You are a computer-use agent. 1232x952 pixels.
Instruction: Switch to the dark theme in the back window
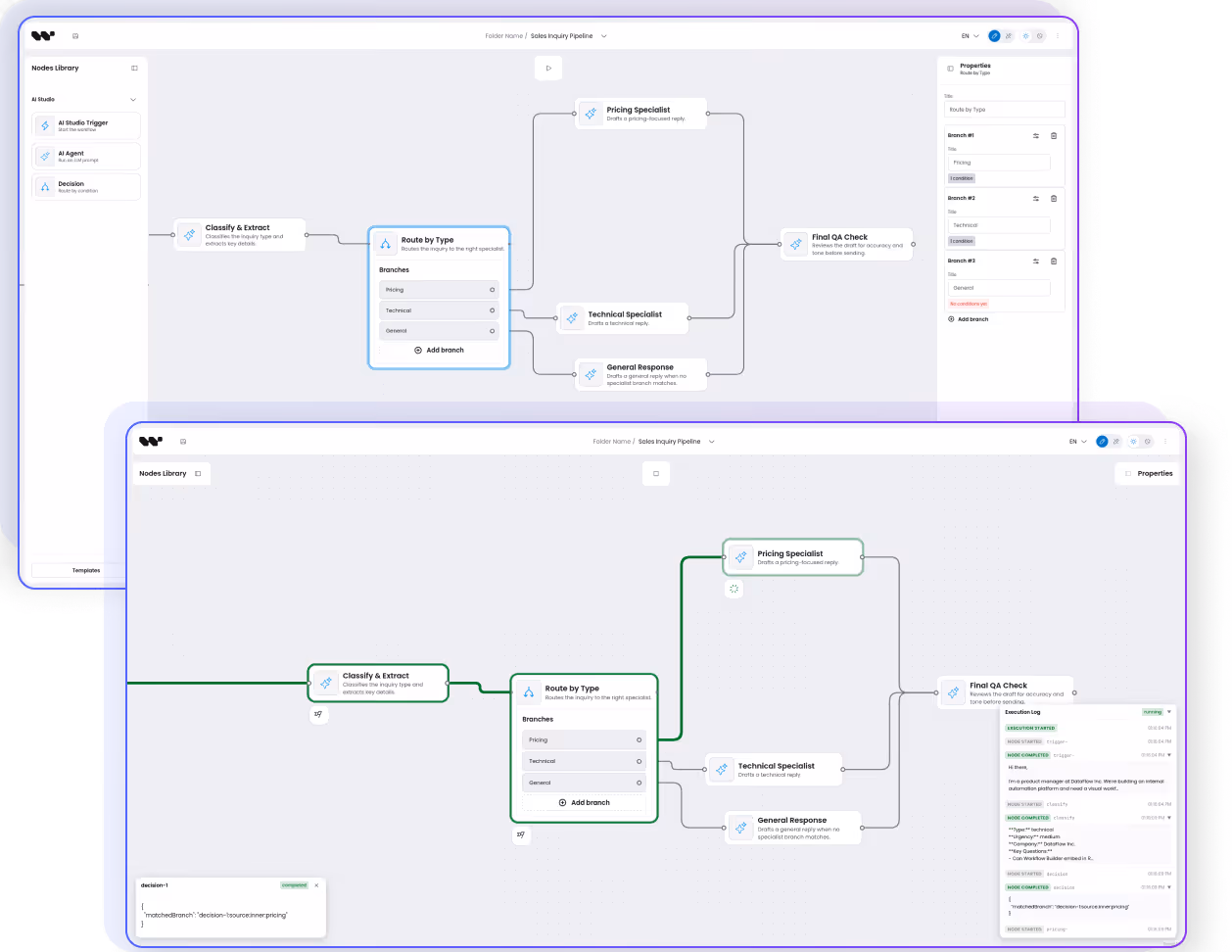[x=1040, y=36]
